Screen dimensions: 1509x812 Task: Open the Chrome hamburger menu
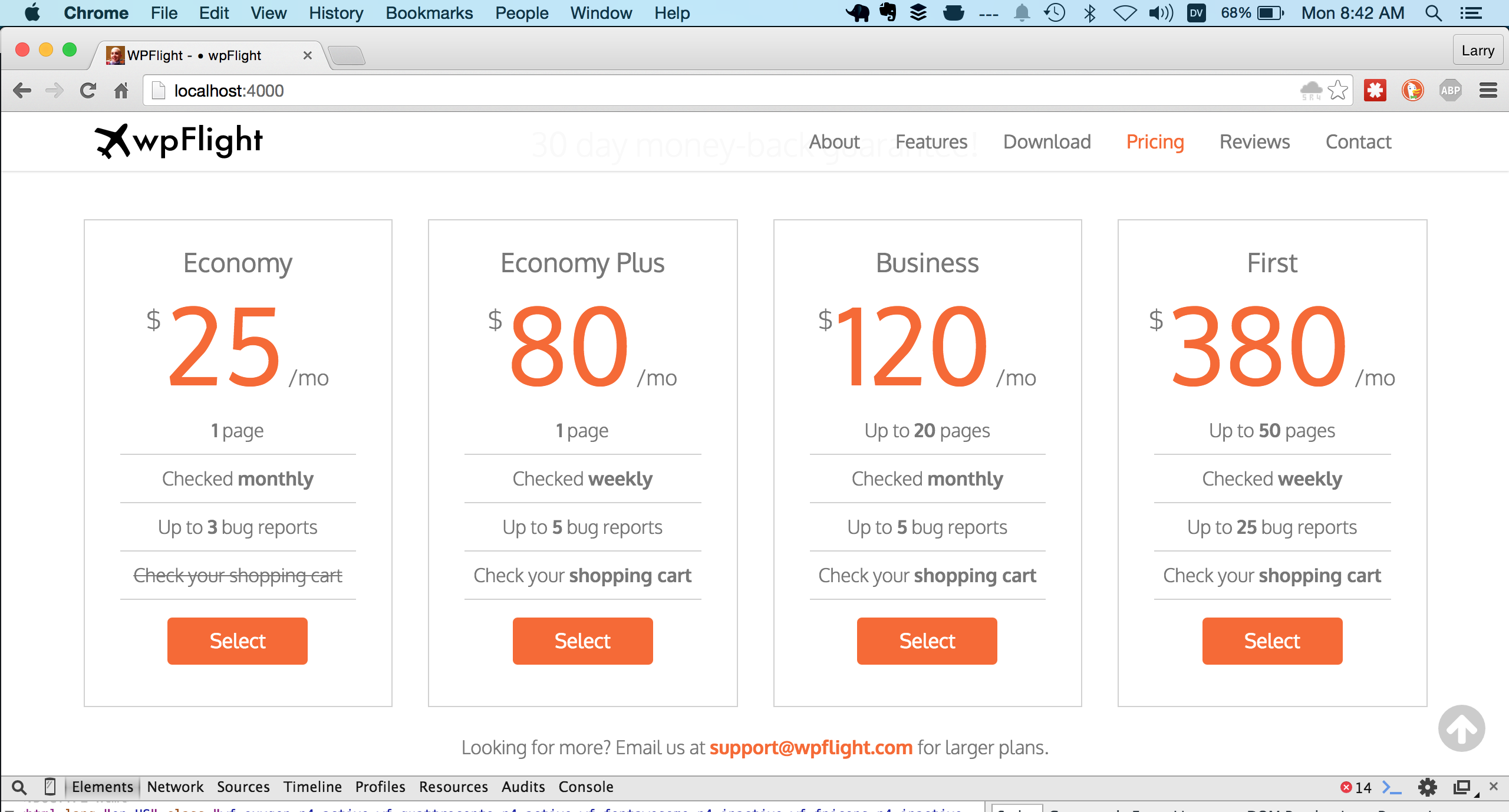pyautogui.click(x=1490, y=90)
